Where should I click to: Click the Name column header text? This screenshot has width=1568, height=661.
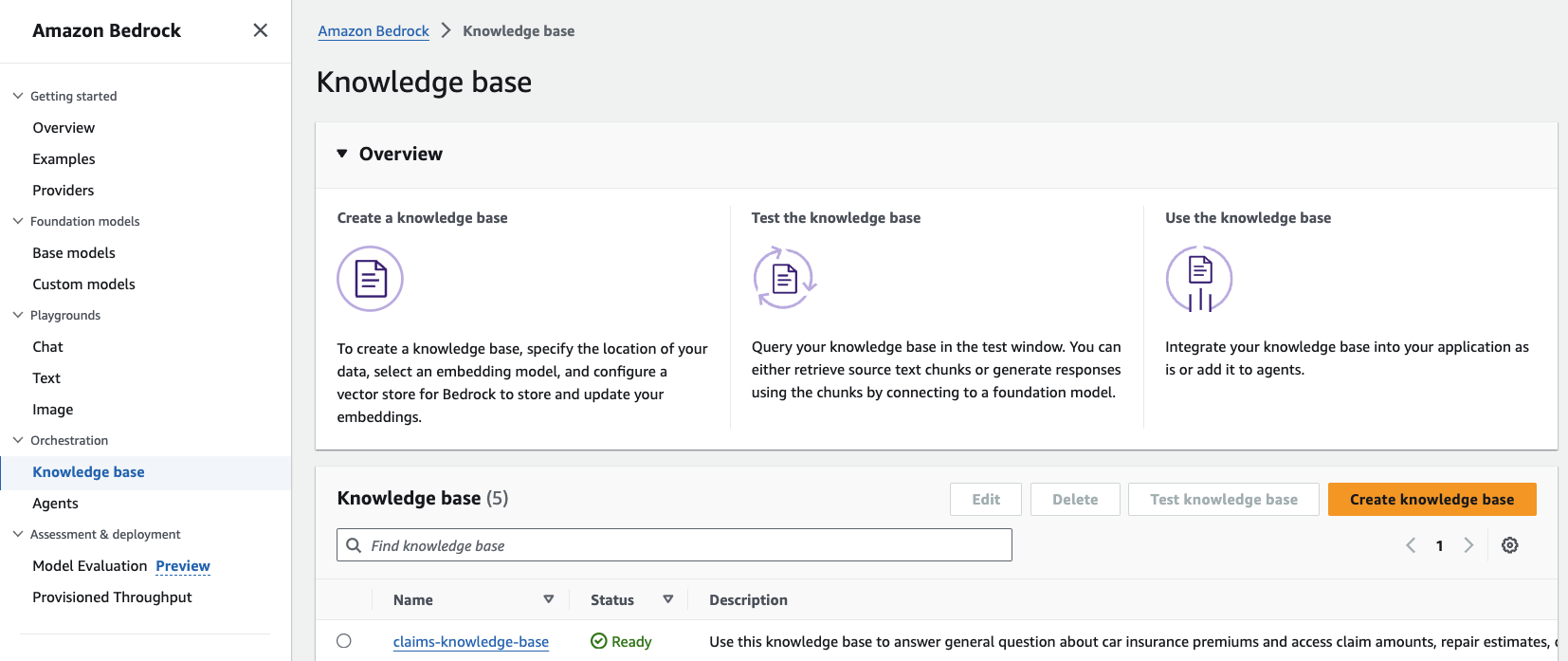click(413, 599)
